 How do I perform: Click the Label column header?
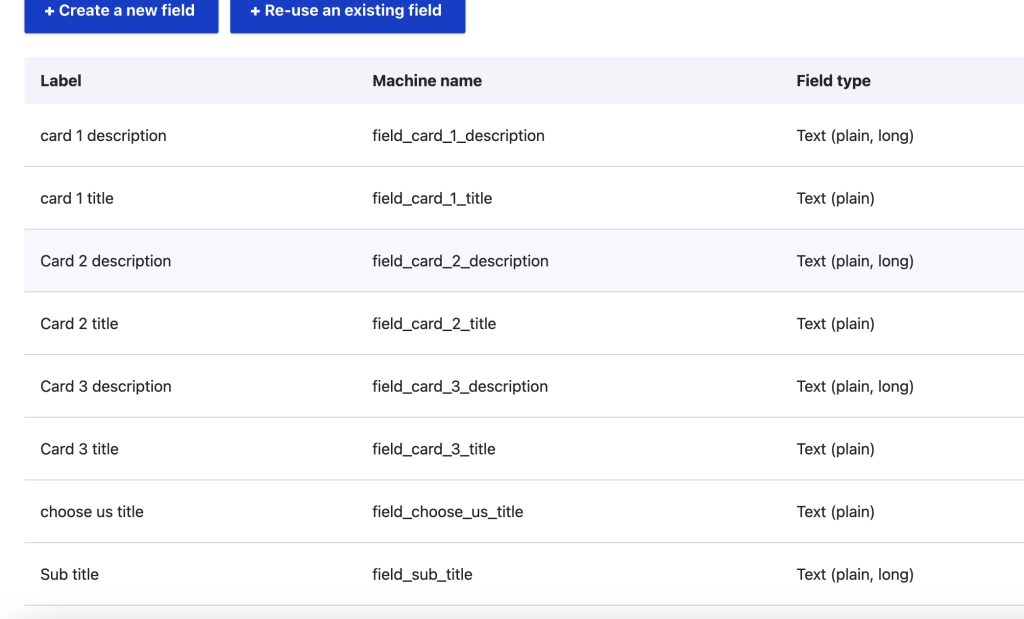(61, 81)
